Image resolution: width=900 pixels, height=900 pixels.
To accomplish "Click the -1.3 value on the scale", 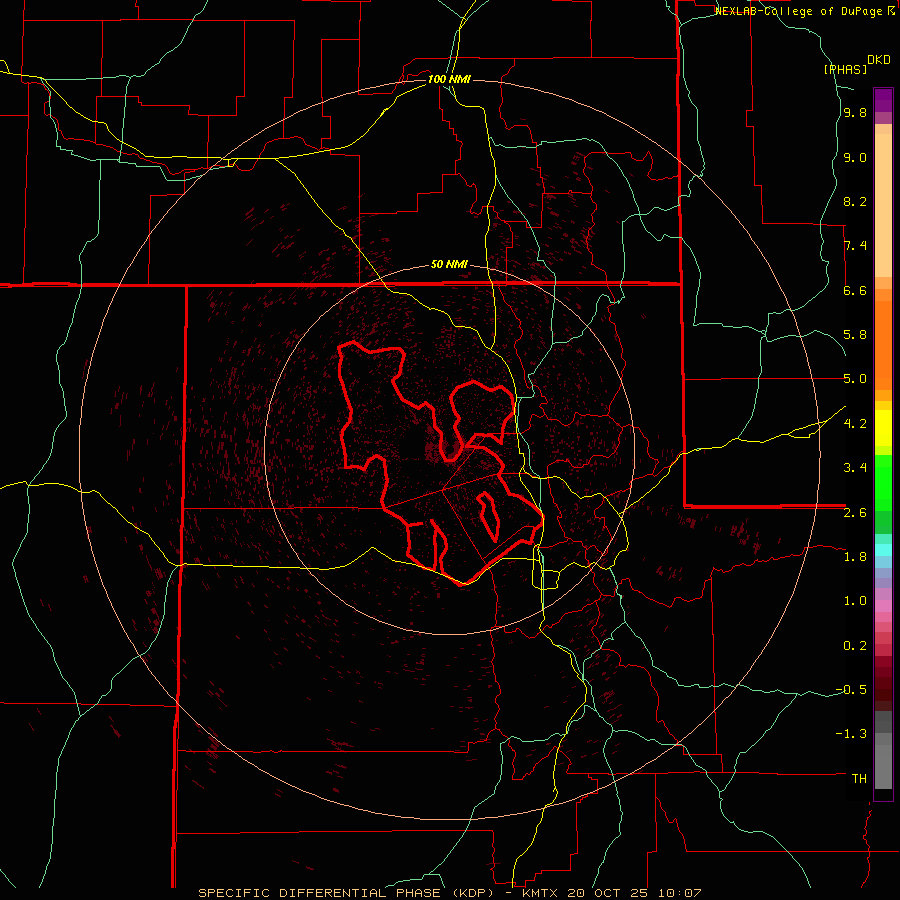I will (x=851, y=734).
